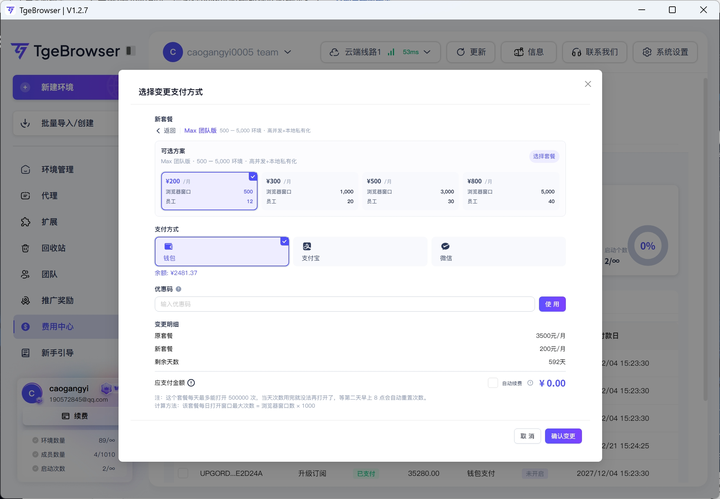720x499 pixels.
Task: Open 代理 proxy in the sidebar
Action: point(66,196)
